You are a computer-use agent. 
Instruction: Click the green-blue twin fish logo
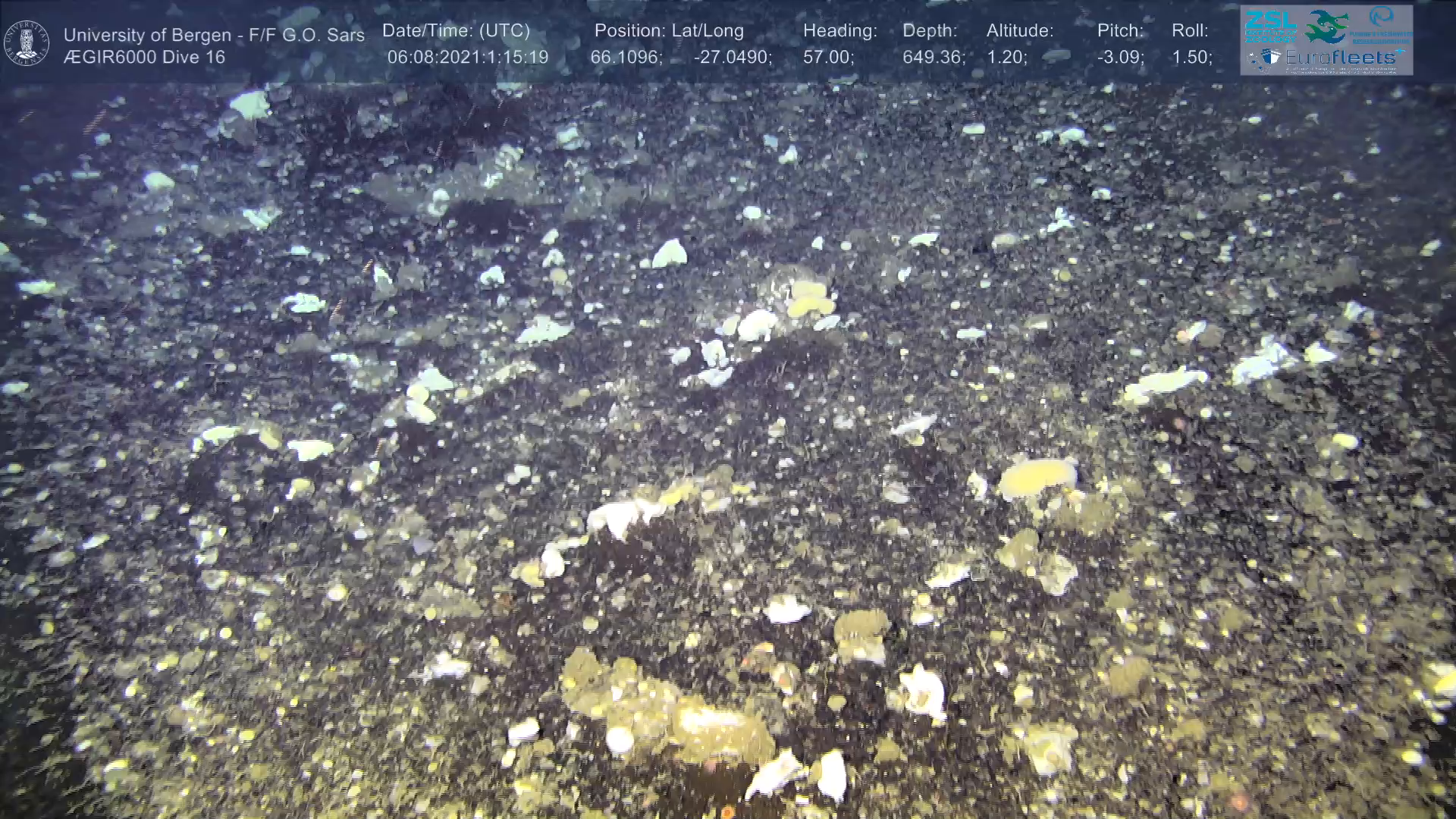click(1326, 27)
